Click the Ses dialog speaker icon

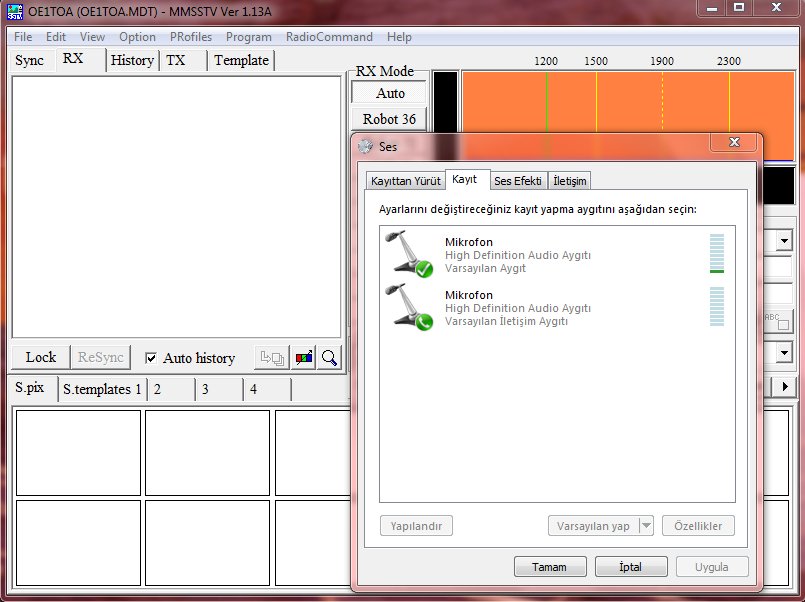pyautogui.click(x=365, y=146)
